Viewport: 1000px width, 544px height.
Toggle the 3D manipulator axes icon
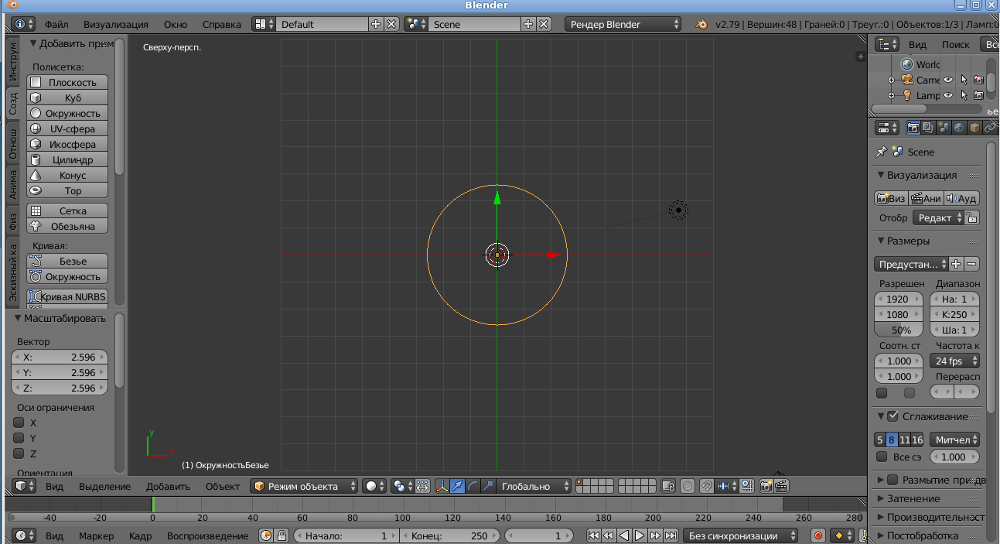click(x=442, y=486)
